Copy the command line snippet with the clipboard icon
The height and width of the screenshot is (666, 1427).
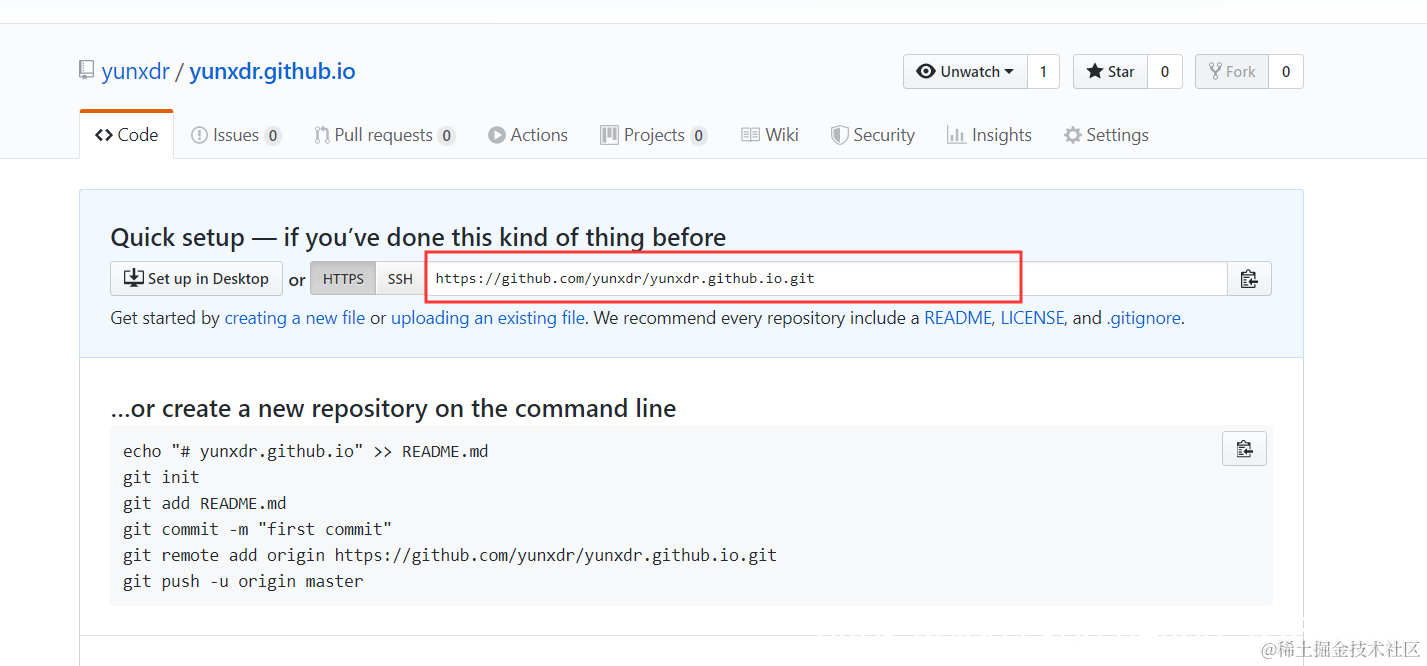(1244, 449)
